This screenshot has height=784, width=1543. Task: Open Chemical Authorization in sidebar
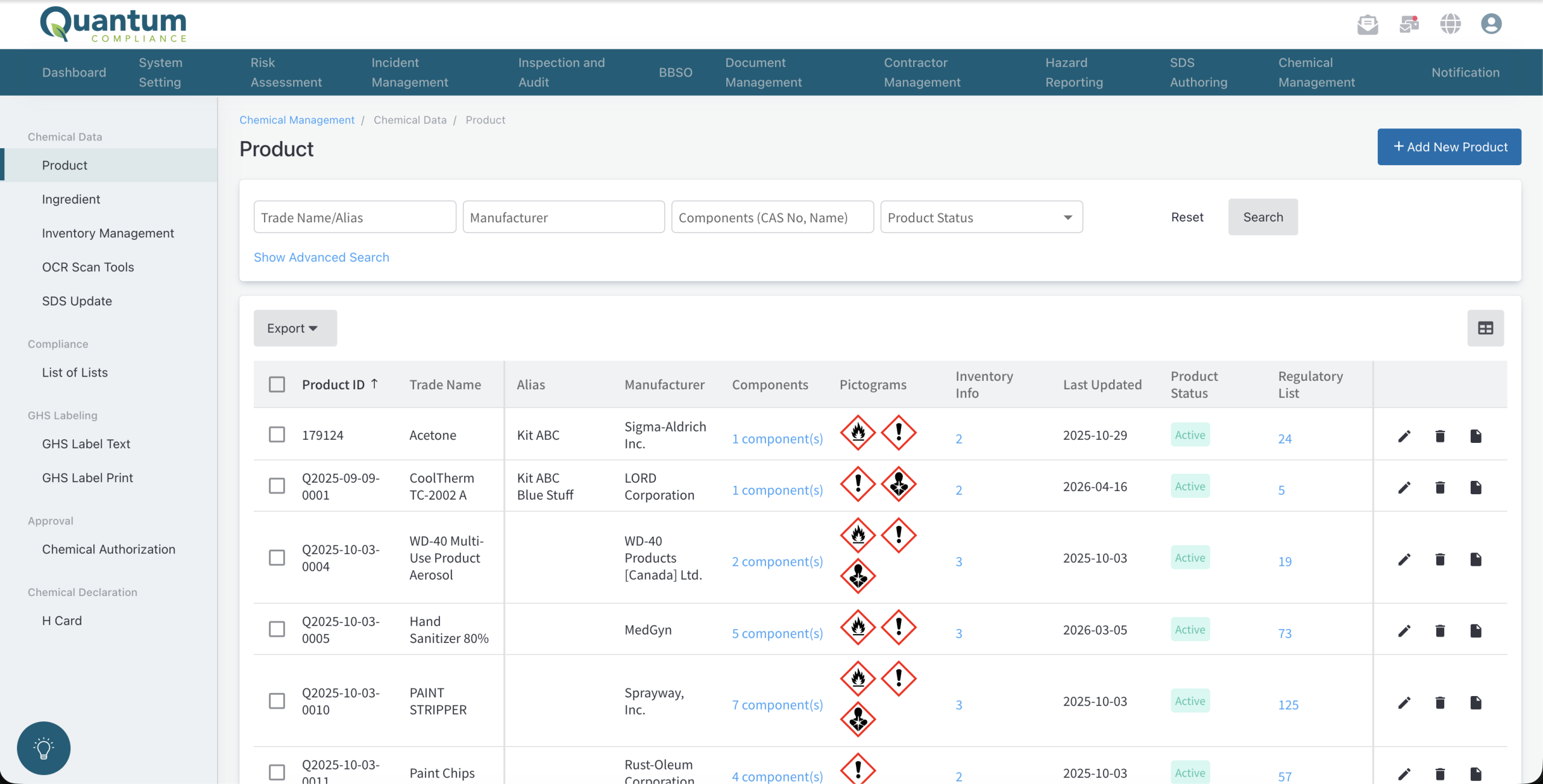click(108, 549)
